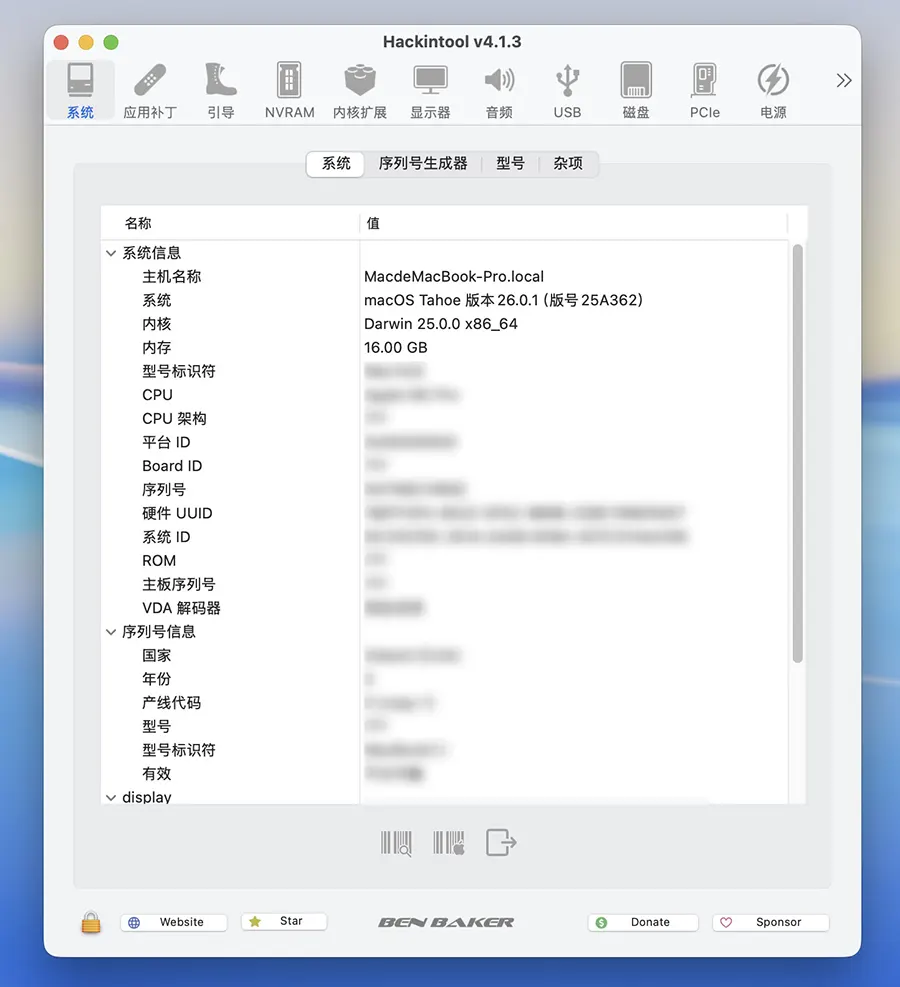Show more toolbar items via overflow chevron
Viewport: 900px width, 987px height.
[x=844, y=81]
